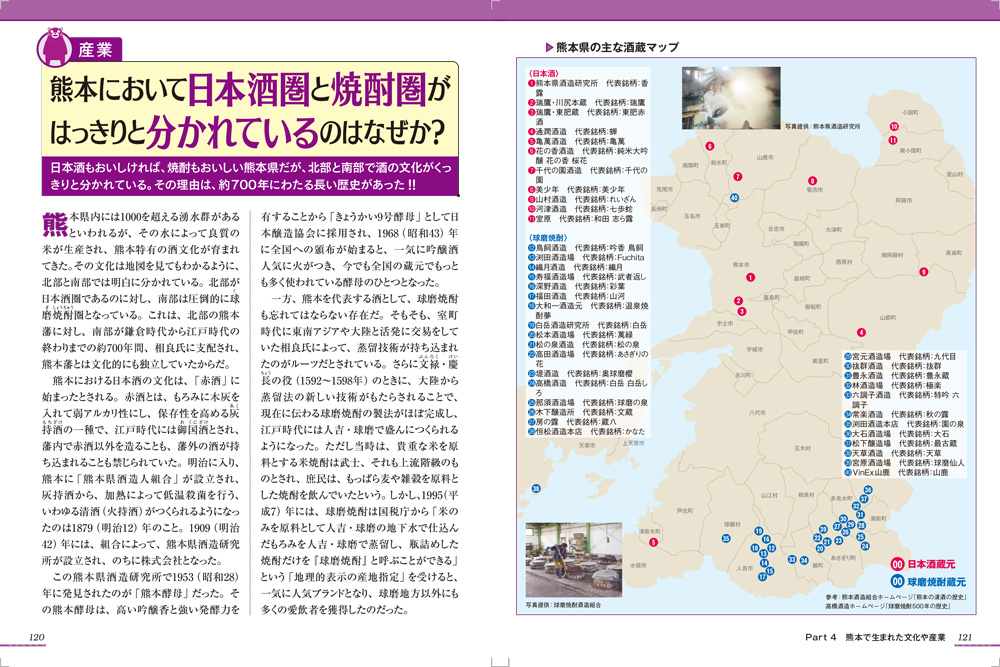Click the 産業 section label
The width and height of the screenshot is (1000, 667).
coord(96,50)
